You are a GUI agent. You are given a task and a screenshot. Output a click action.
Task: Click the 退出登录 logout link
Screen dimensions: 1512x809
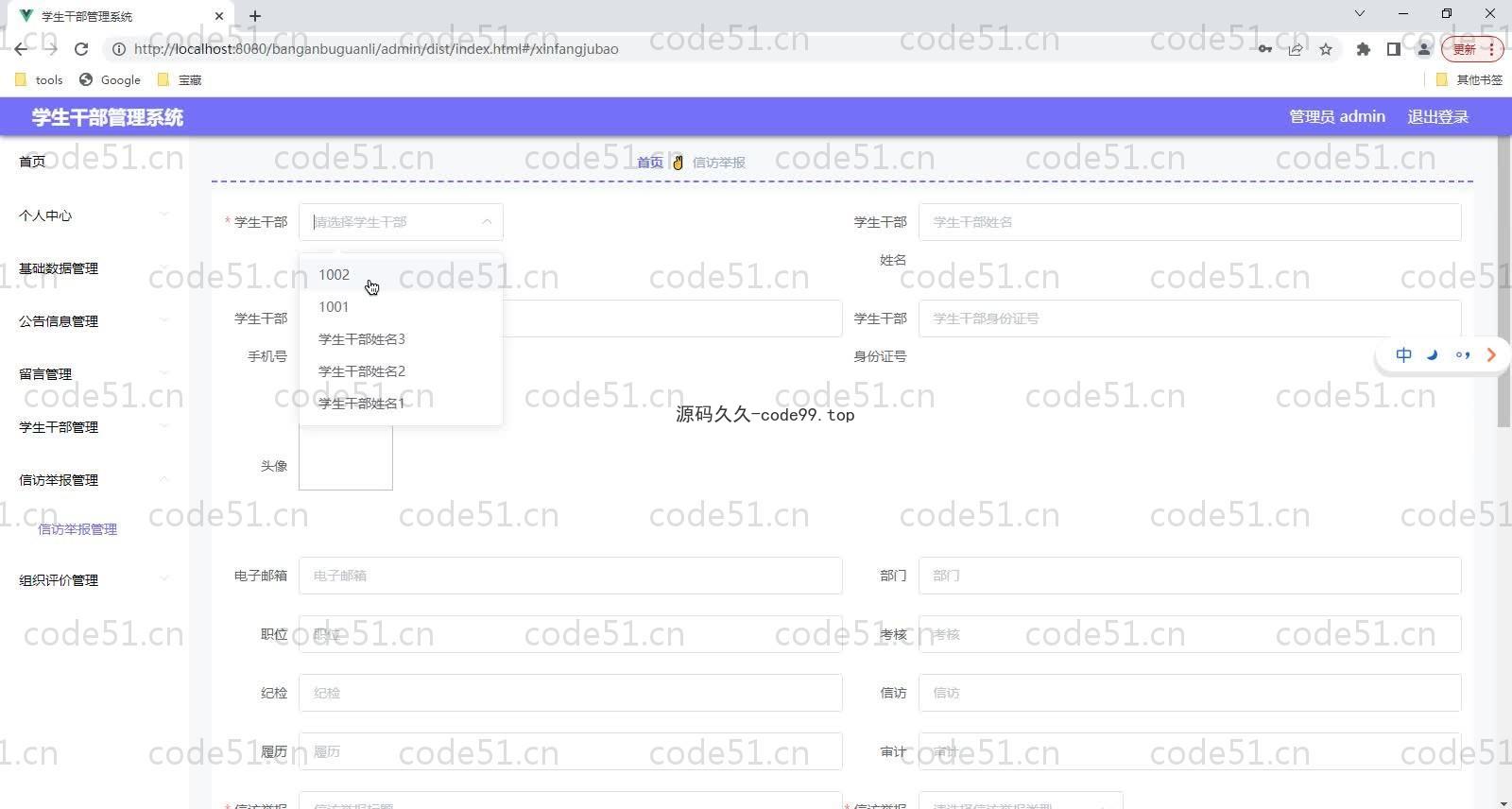pos(1437,117)
